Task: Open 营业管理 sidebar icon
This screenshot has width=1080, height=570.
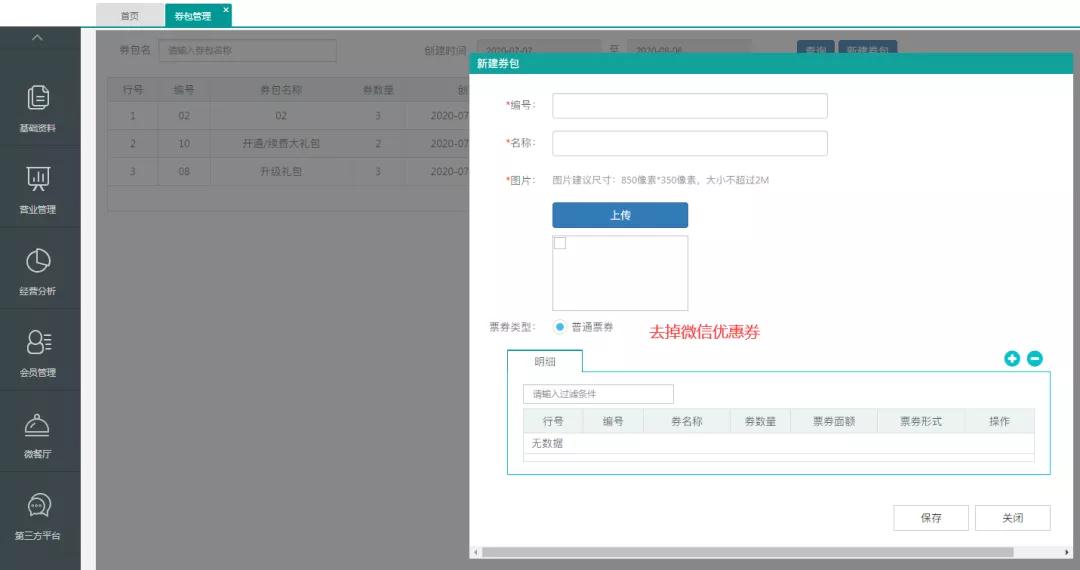Action: [x=38, y=179]
